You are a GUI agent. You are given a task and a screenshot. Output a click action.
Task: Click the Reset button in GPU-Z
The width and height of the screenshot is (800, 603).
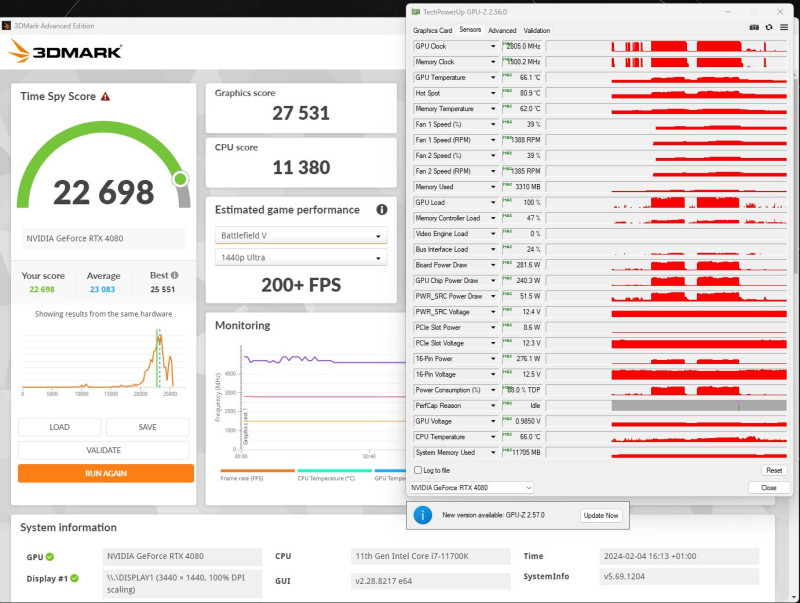point(774,470)
